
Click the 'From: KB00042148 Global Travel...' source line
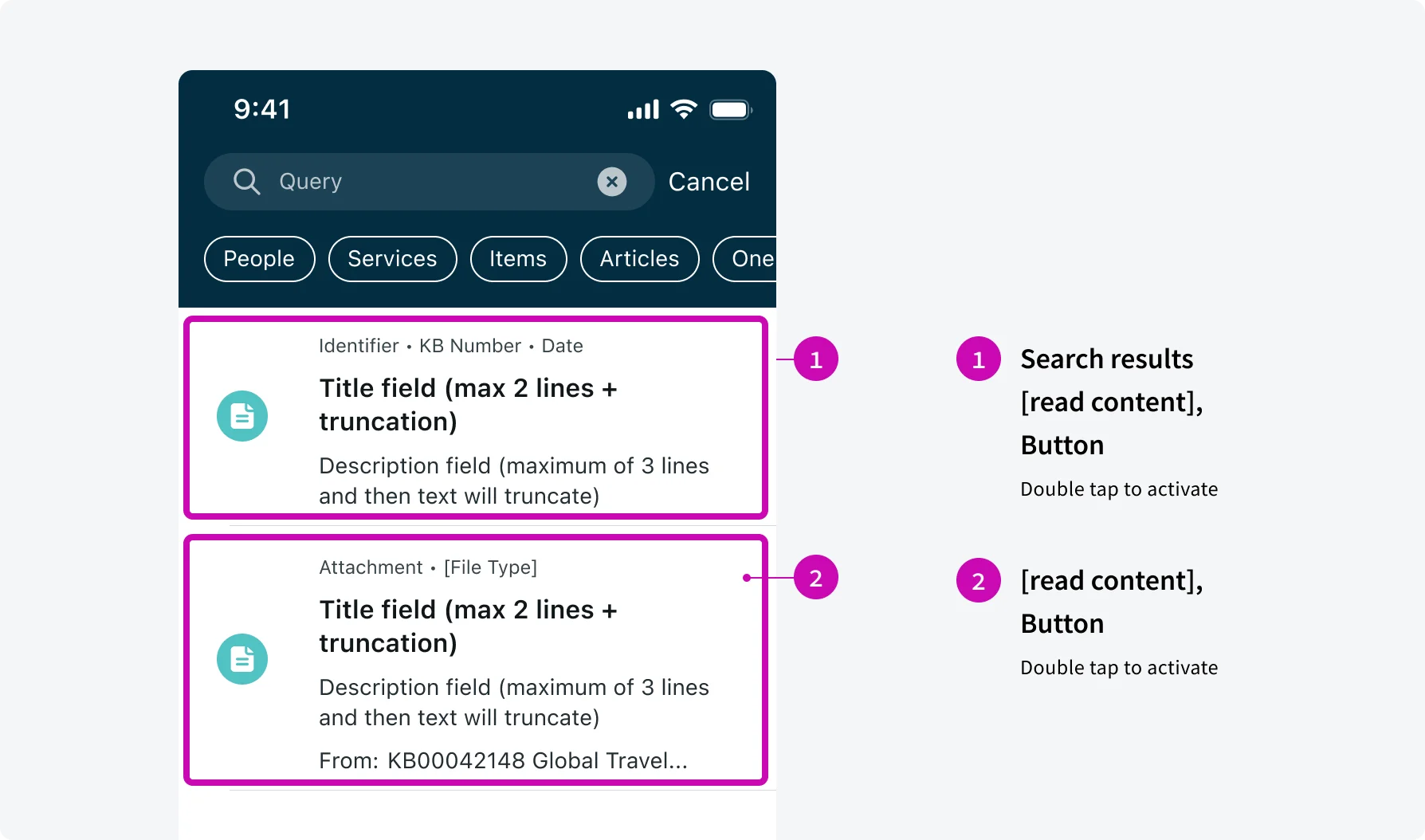click(504, 760)
